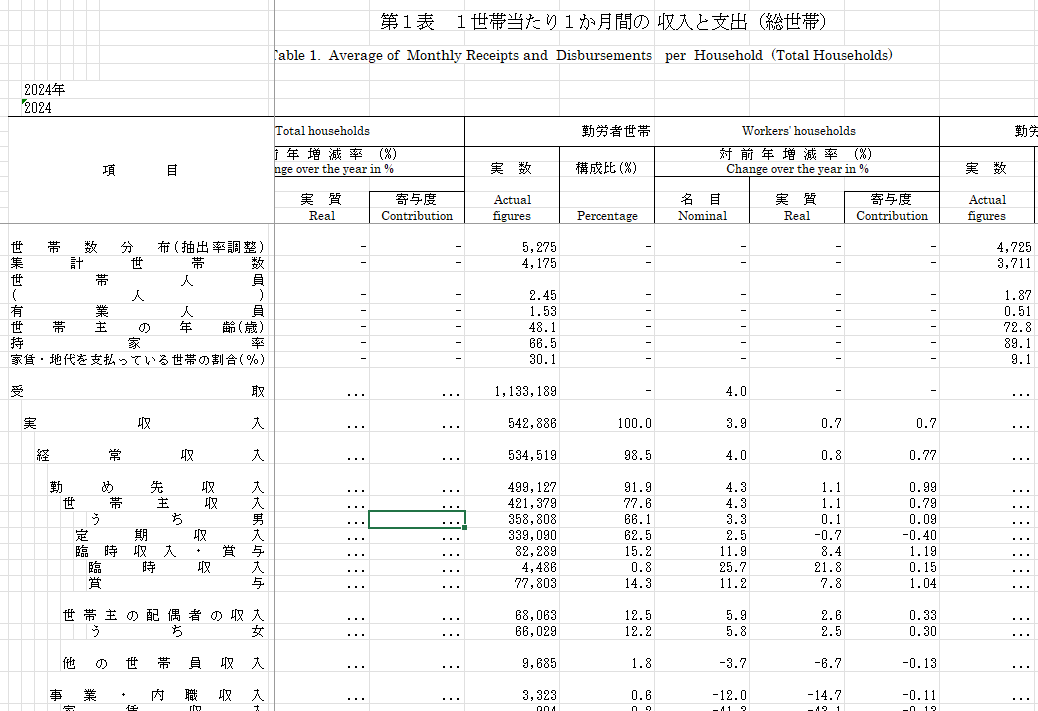Select the 世帯主の配偶者の収入 value 68,063
Screen dimensions: 1038x711
pos(512,615)
